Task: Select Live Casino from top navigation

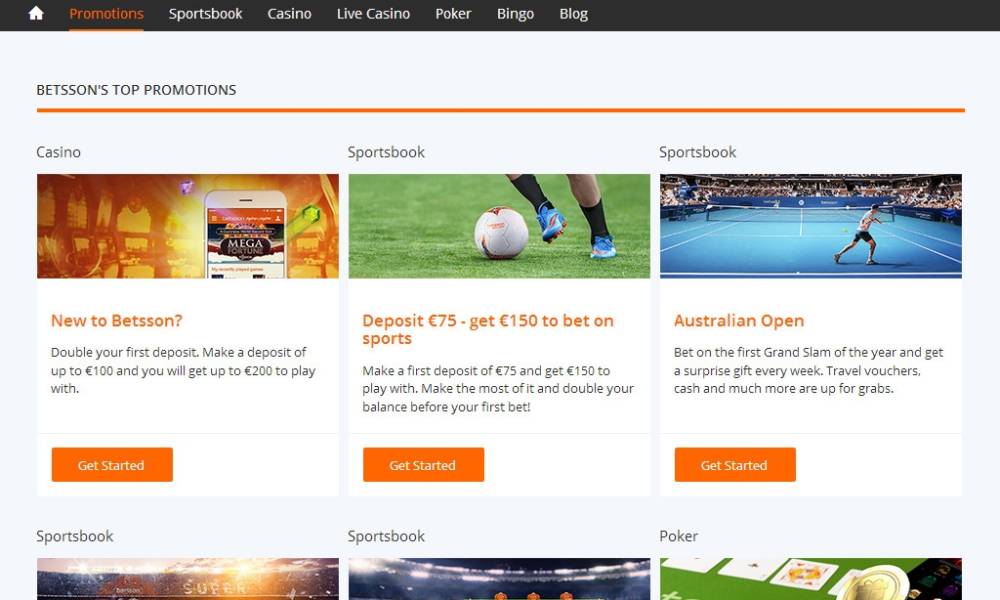Action: pos(373,13)
